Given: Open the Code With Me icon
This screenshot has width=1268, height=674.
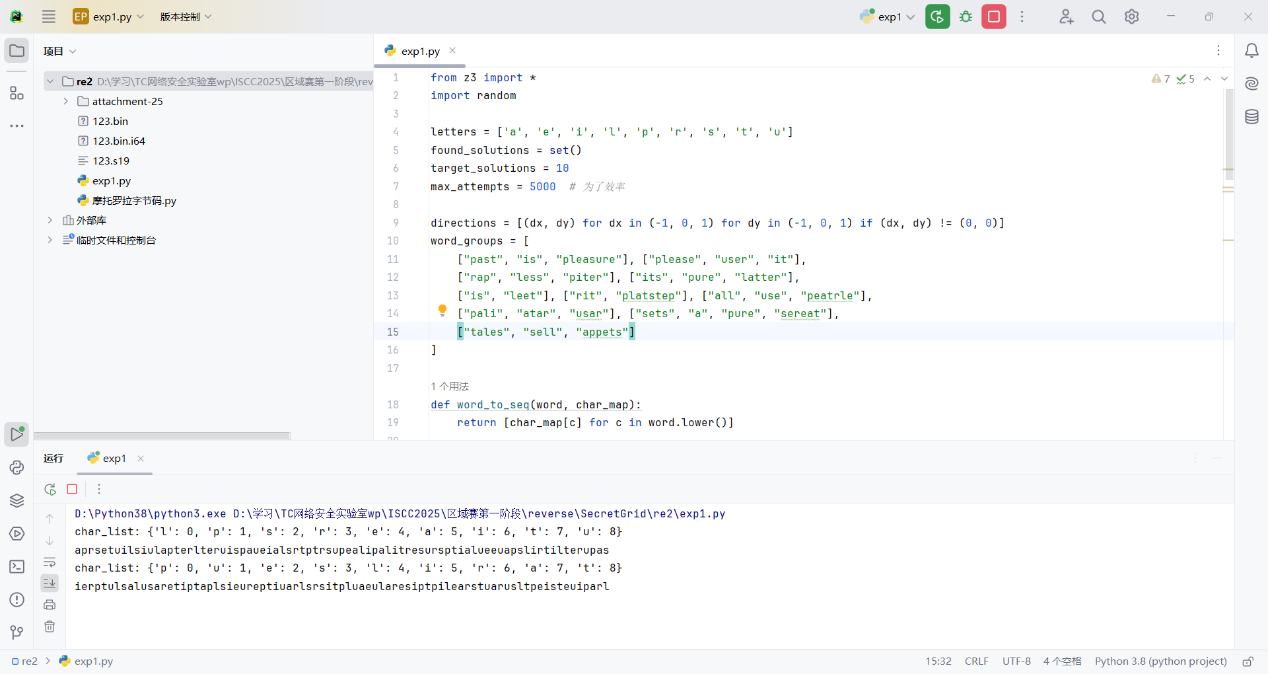Looking at the screenshot, I should pyautogui.click(x=1066, y=17).
